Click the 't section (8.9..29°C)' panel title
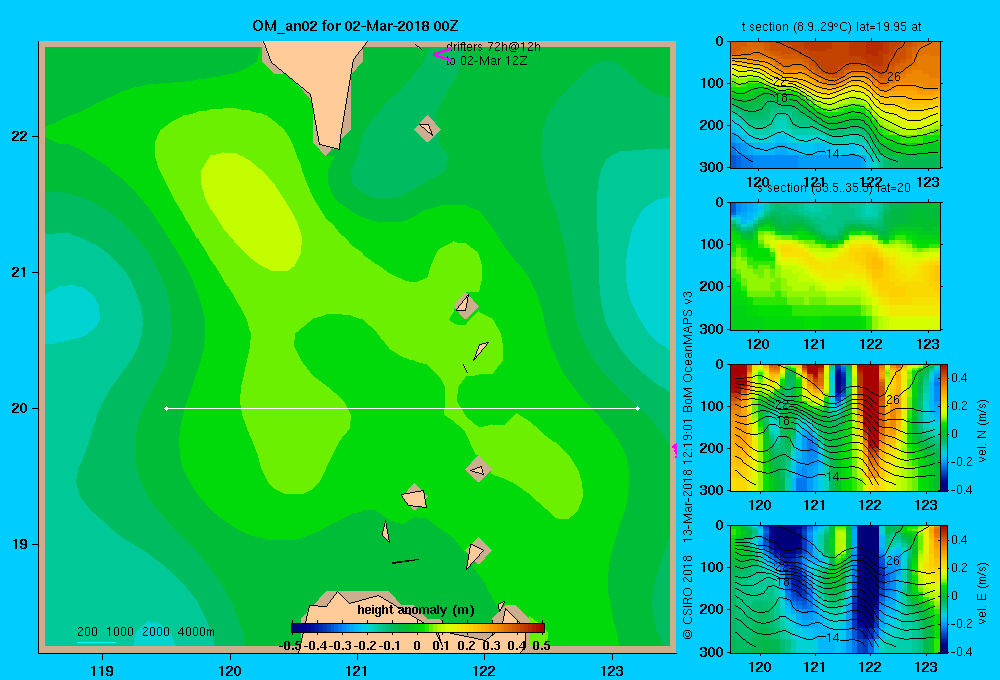Image resolution: width=1000 pixels, height=680 pixels. tap(831, 27)
